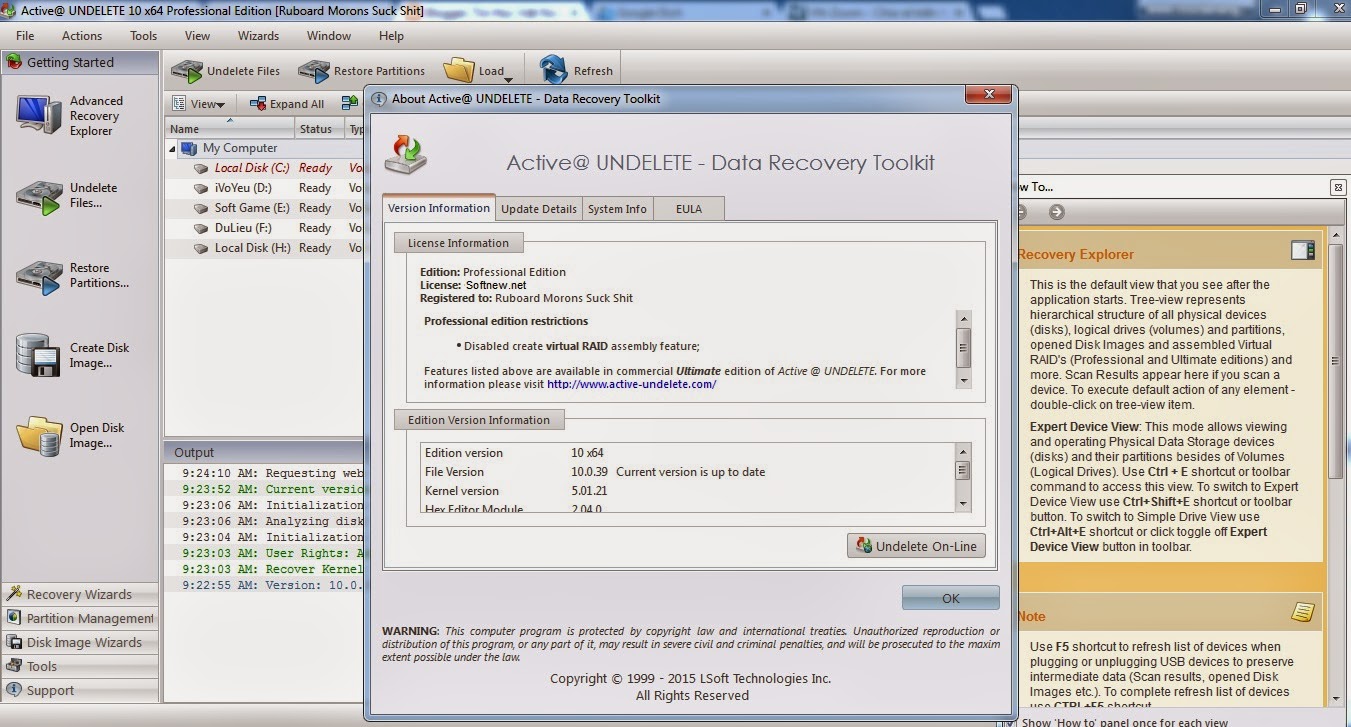Open the Tools menu
This screenshot has width=1351, height=727.
(x=144, y=36)
